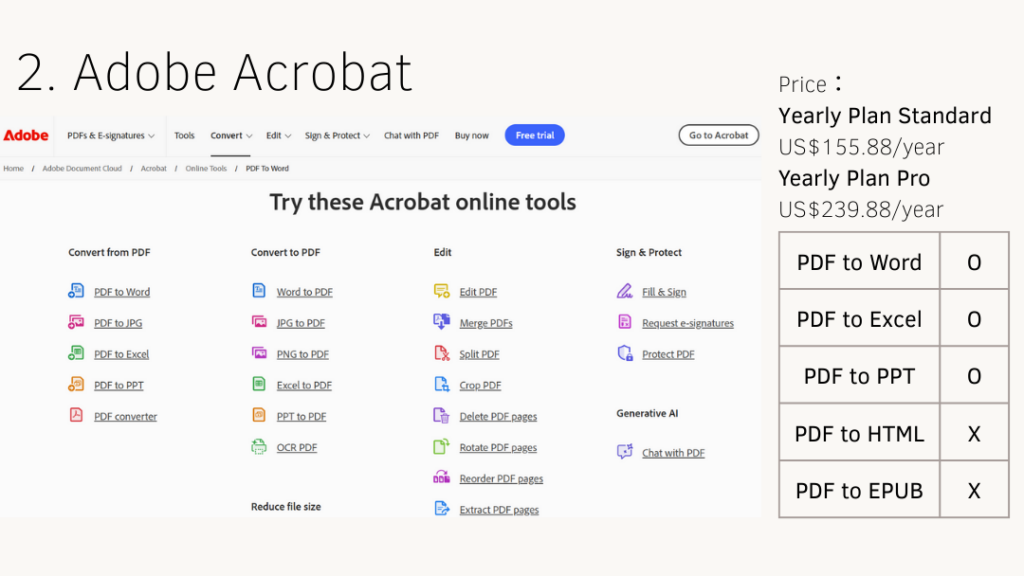Open the Online Tools breadcrumb link
1024x576 pixels.
(206, 168)
